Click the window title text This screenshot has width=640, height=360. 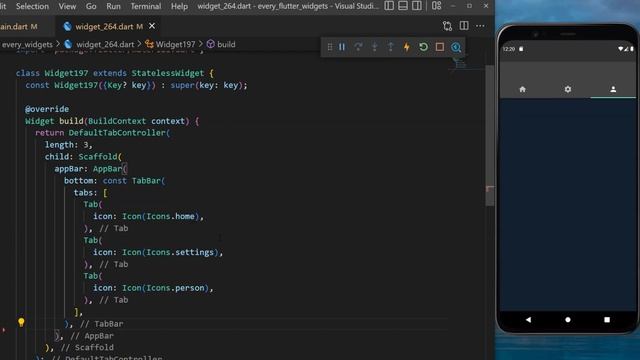pos(288,6)
